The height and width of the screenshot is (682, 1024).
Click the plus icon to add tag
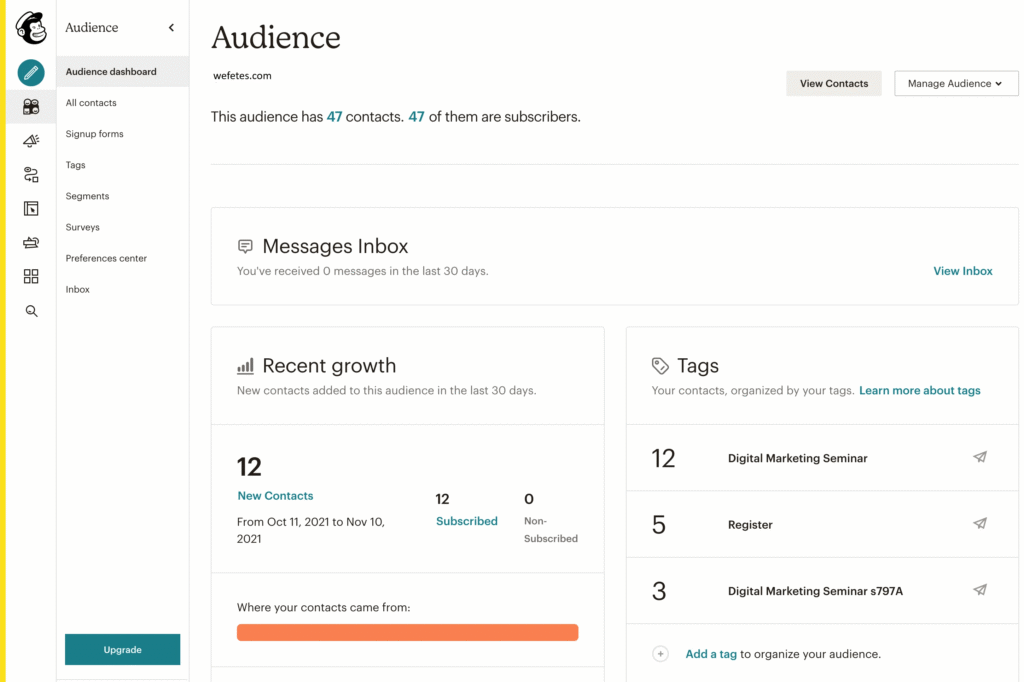click(660, 654)
